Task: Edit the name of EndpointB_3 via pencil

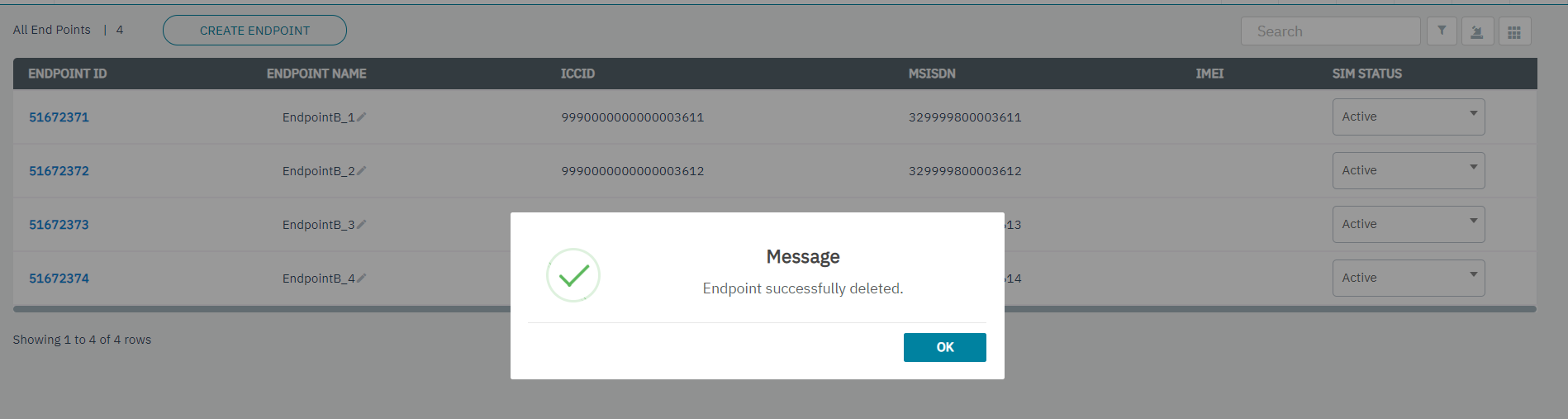Action: tap(362, 225)
